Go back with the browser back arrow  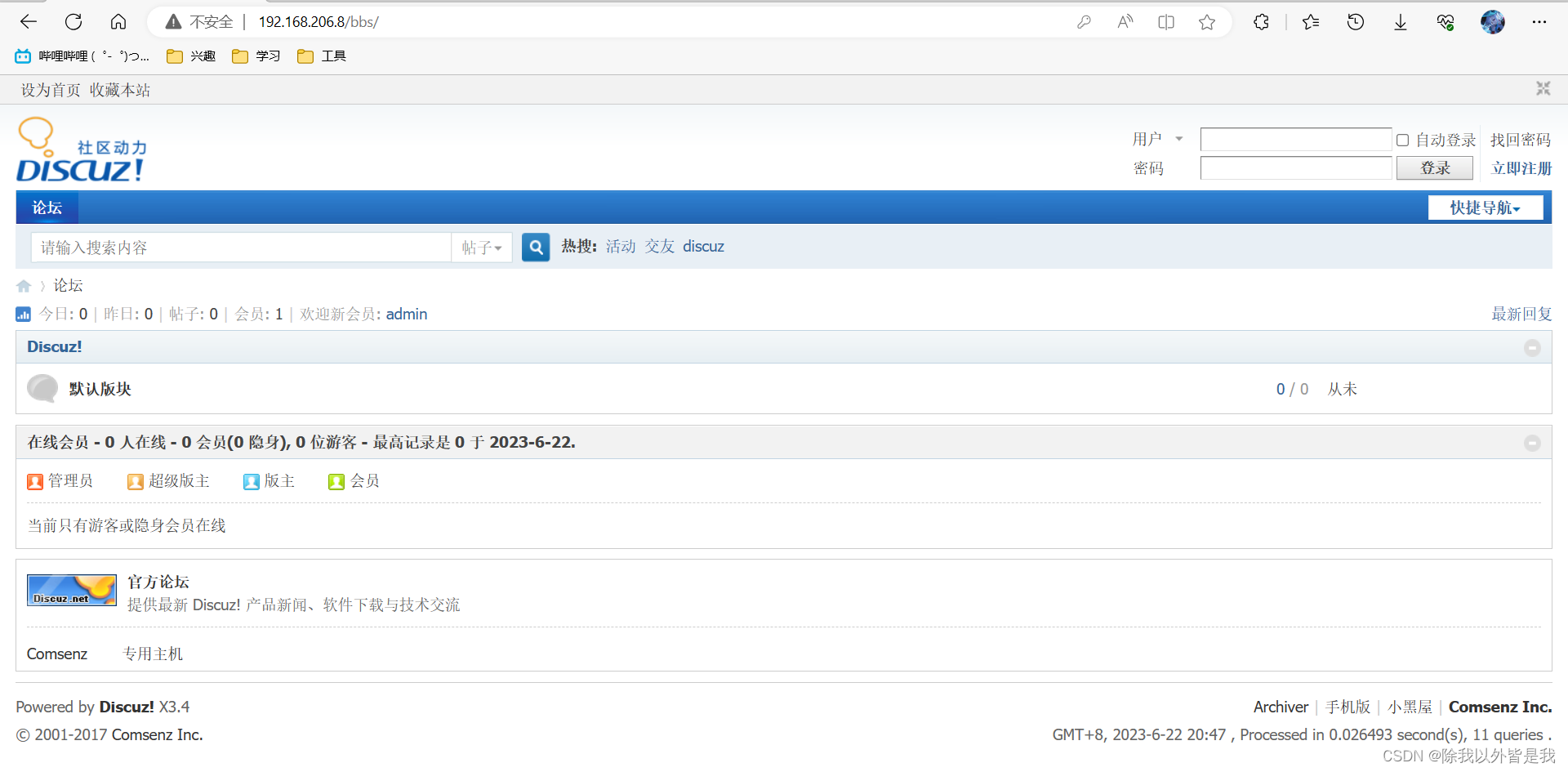29,22
